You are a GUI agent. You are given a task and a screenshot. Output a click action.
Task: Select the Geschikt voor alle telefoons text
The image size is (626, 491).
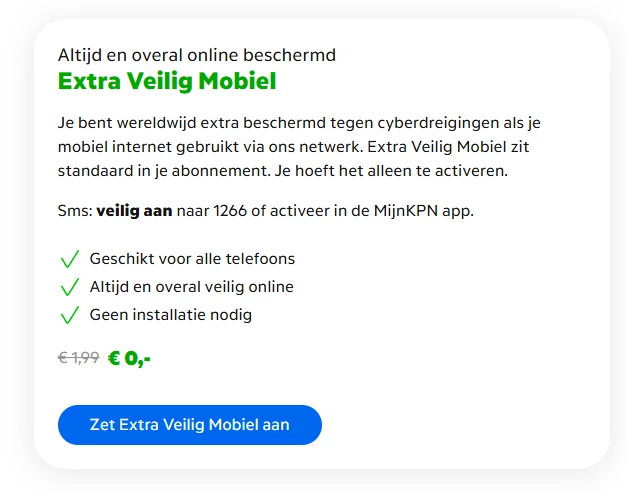(x=192, y=259)
